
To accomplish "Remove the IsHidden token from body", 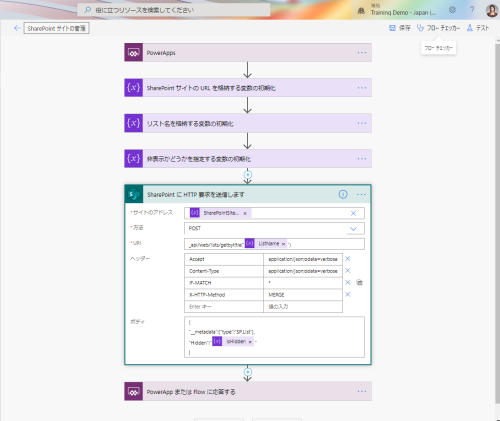I will [x=250, y=342].
